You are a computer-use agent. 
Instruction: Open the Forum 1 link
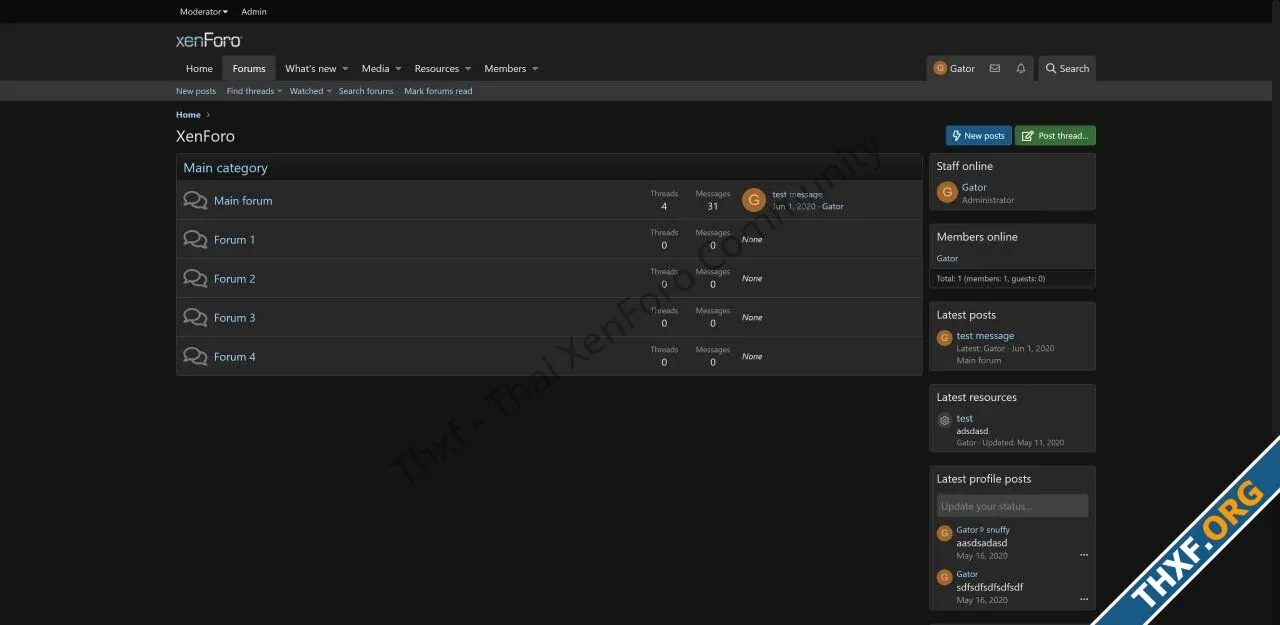(235, 240)
